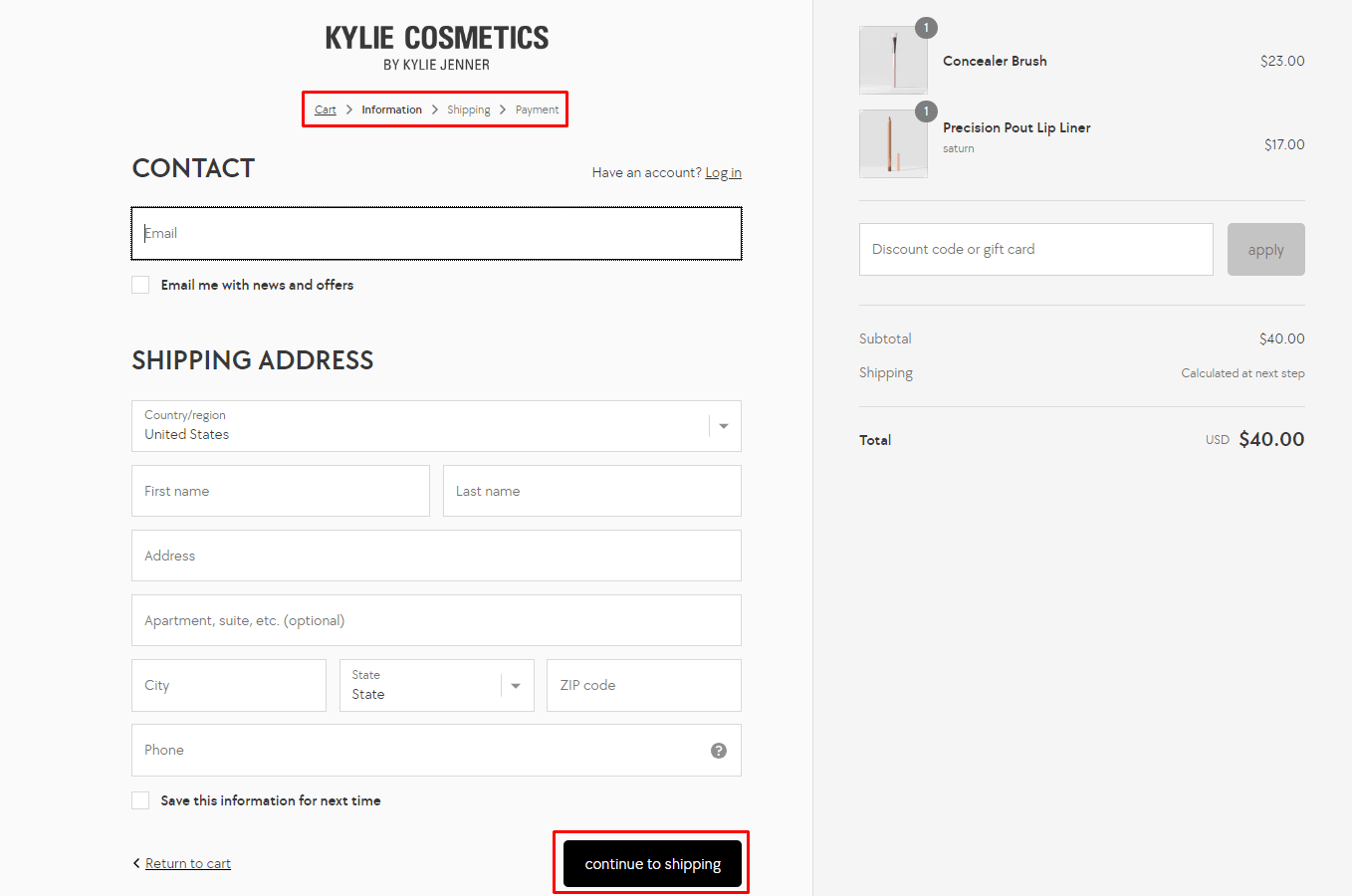Focus the Email input field

click(x=436, y=233)
